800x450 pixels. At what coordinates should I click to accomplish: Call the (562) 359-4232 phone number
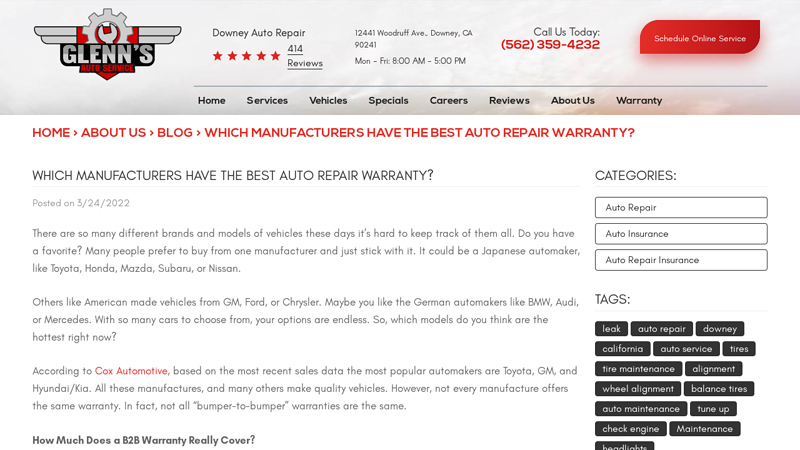point(550,45)
